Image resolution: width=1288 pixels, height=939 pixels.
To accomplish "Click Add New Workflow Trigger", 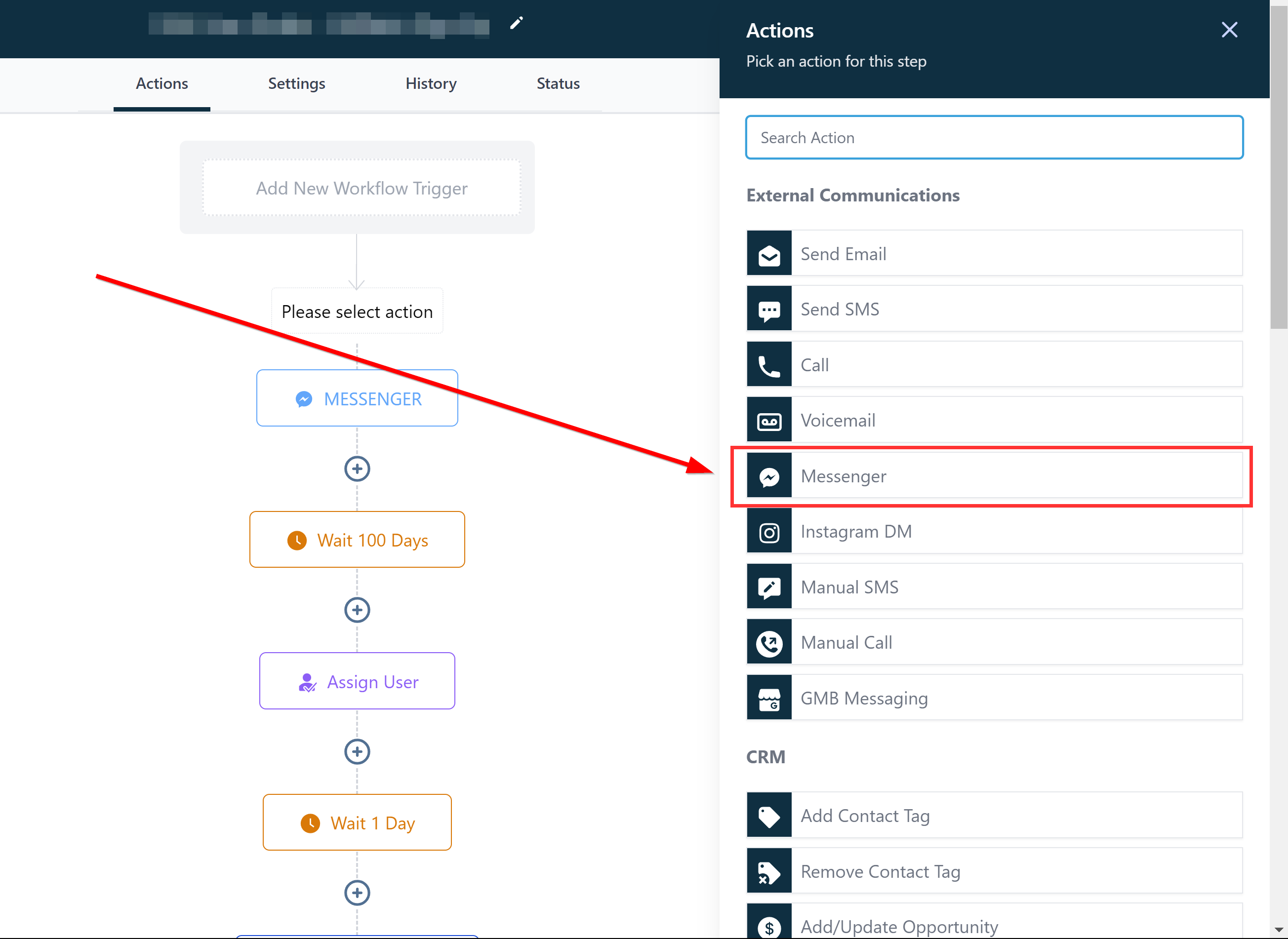I will point(362,188).
